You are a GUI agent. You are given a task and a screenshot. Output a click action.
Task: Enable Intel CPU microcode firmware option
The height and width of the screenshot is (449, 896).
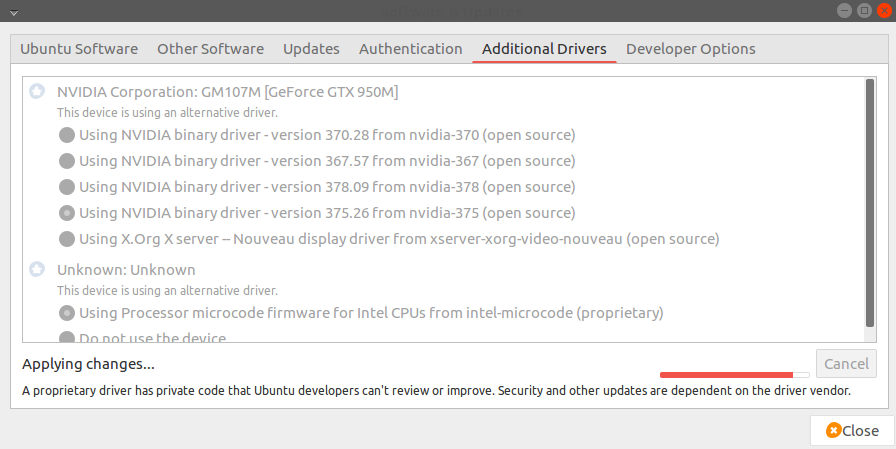click(67, 313)
